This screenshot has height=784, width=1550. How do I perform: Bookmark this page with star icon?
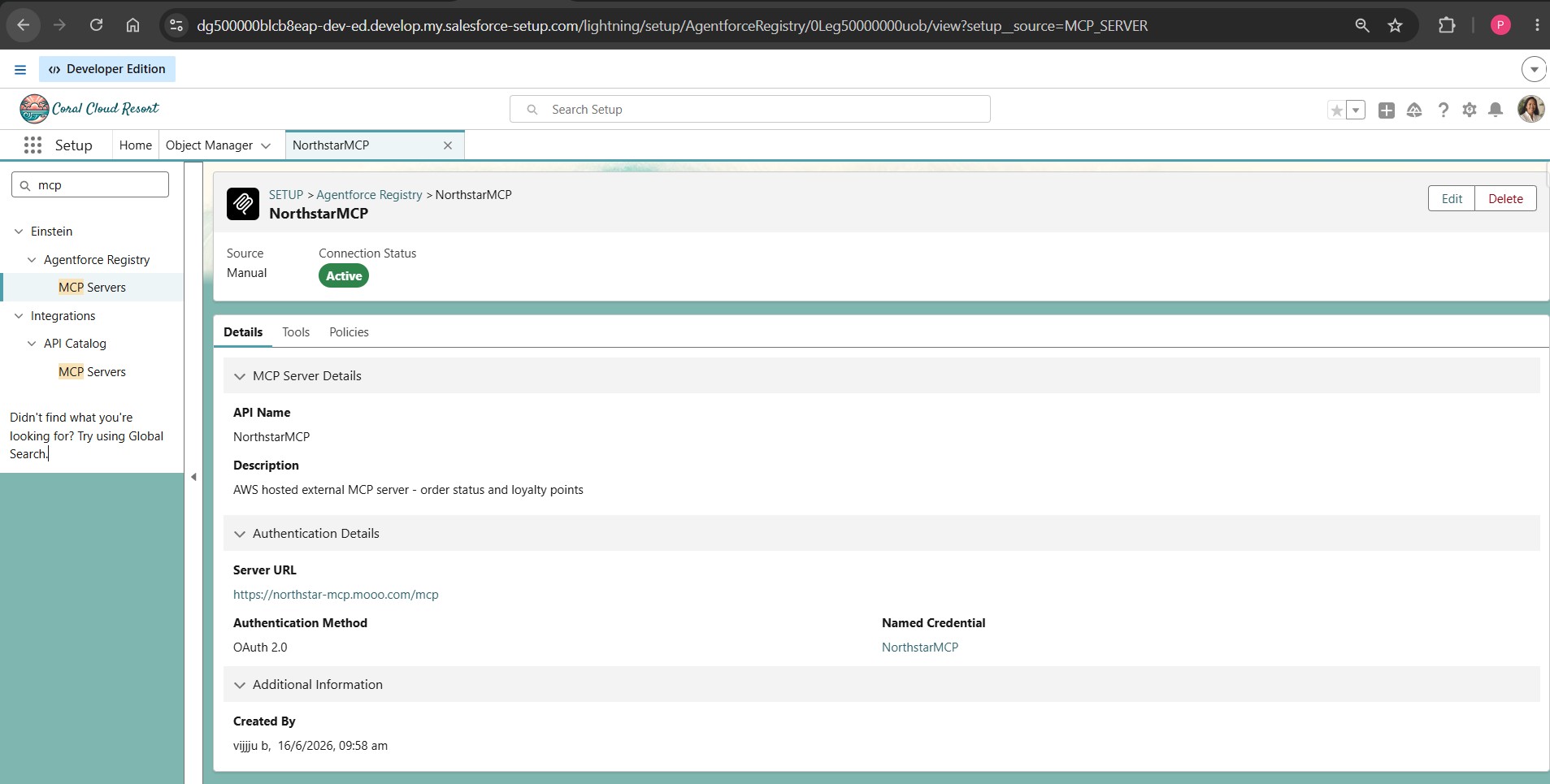pos(1396,25)
